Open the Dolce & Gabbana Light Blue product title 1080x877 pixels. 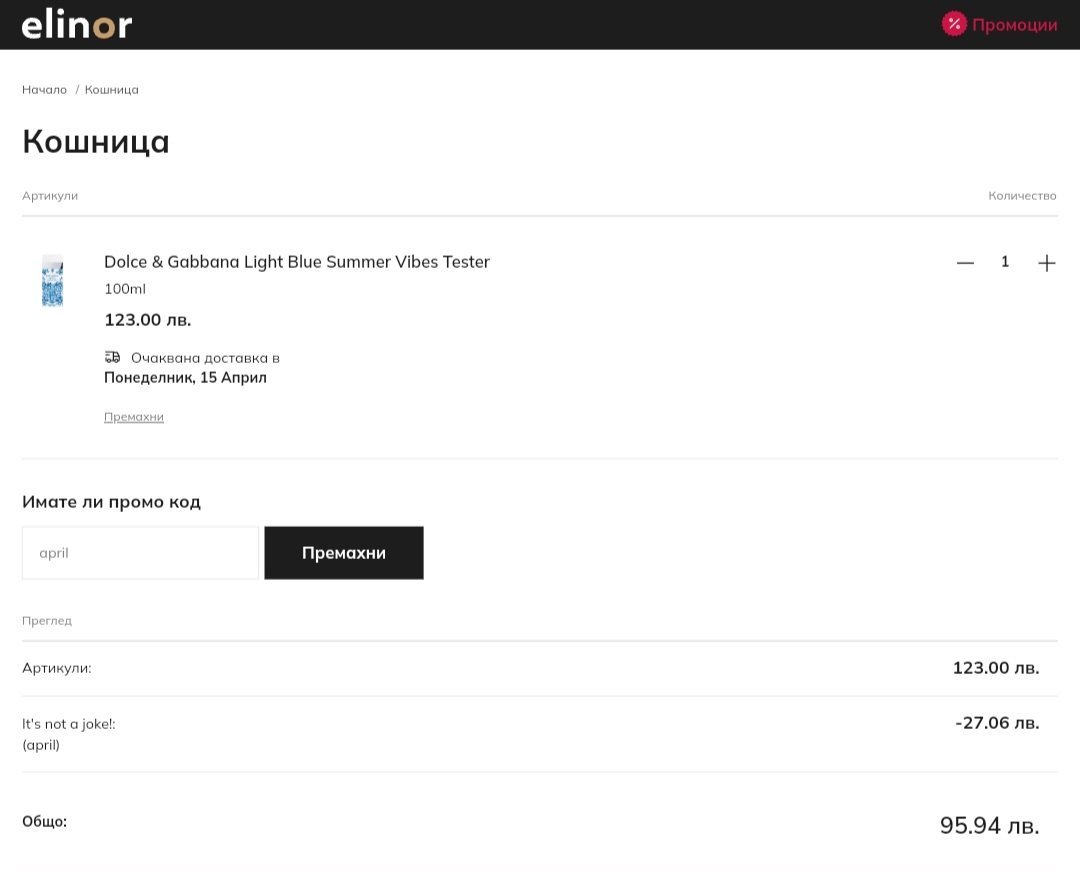pos(297,262)
